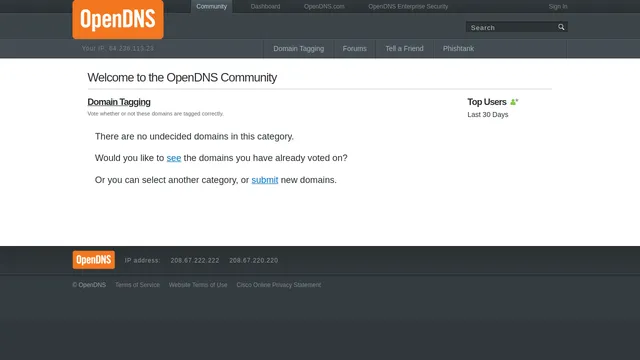The height and width of the screenshot is (360, 640).
Task: Click the 'see' link for voted domains
Action: click(174, 158)
